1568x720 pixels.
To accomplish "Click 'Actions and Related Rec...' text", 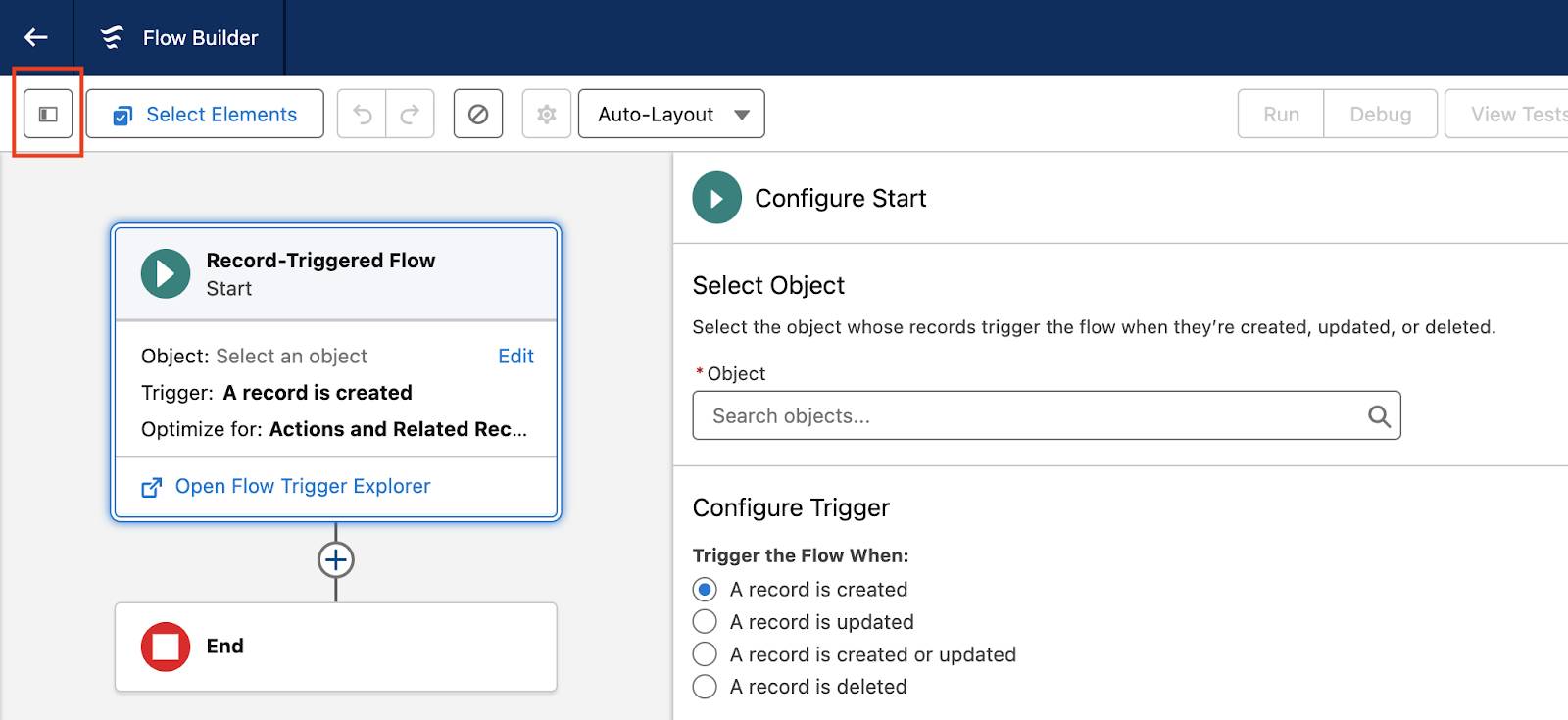I will [398, 429].
